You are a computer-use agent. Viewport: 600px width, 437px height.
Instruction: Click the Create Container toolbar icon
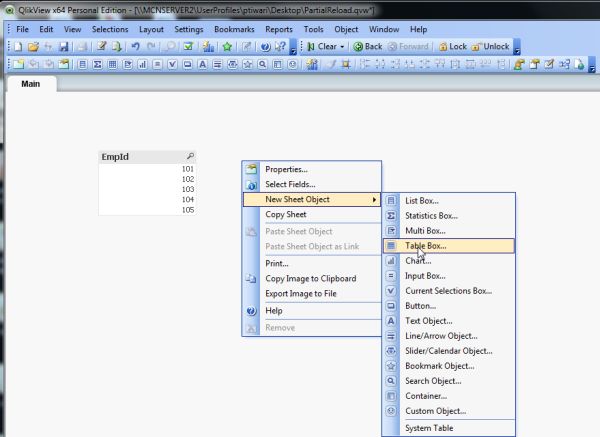(277, 65)
